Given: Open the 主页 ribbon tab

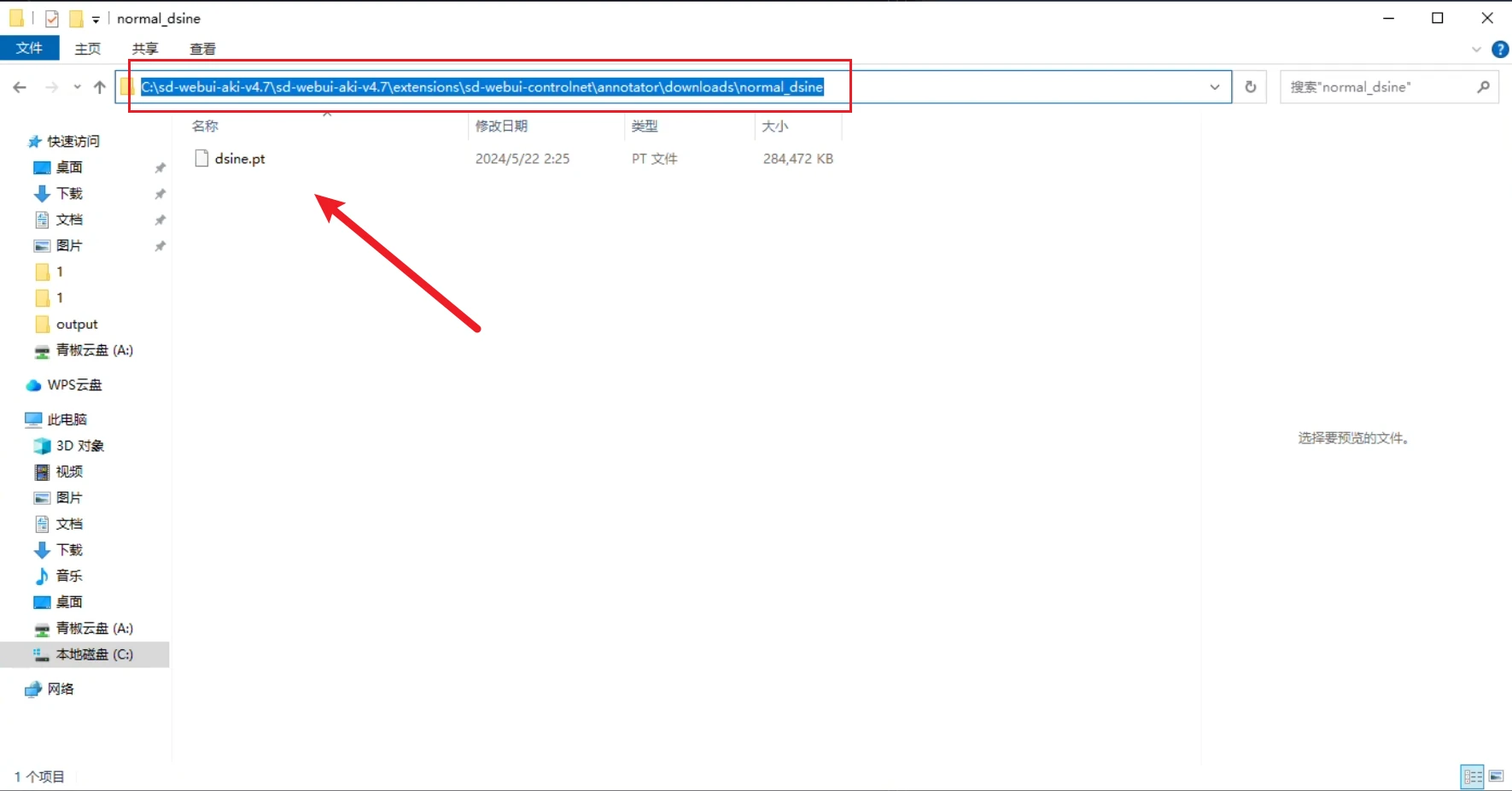Looking at the screenshot, I should click(88, 49).
